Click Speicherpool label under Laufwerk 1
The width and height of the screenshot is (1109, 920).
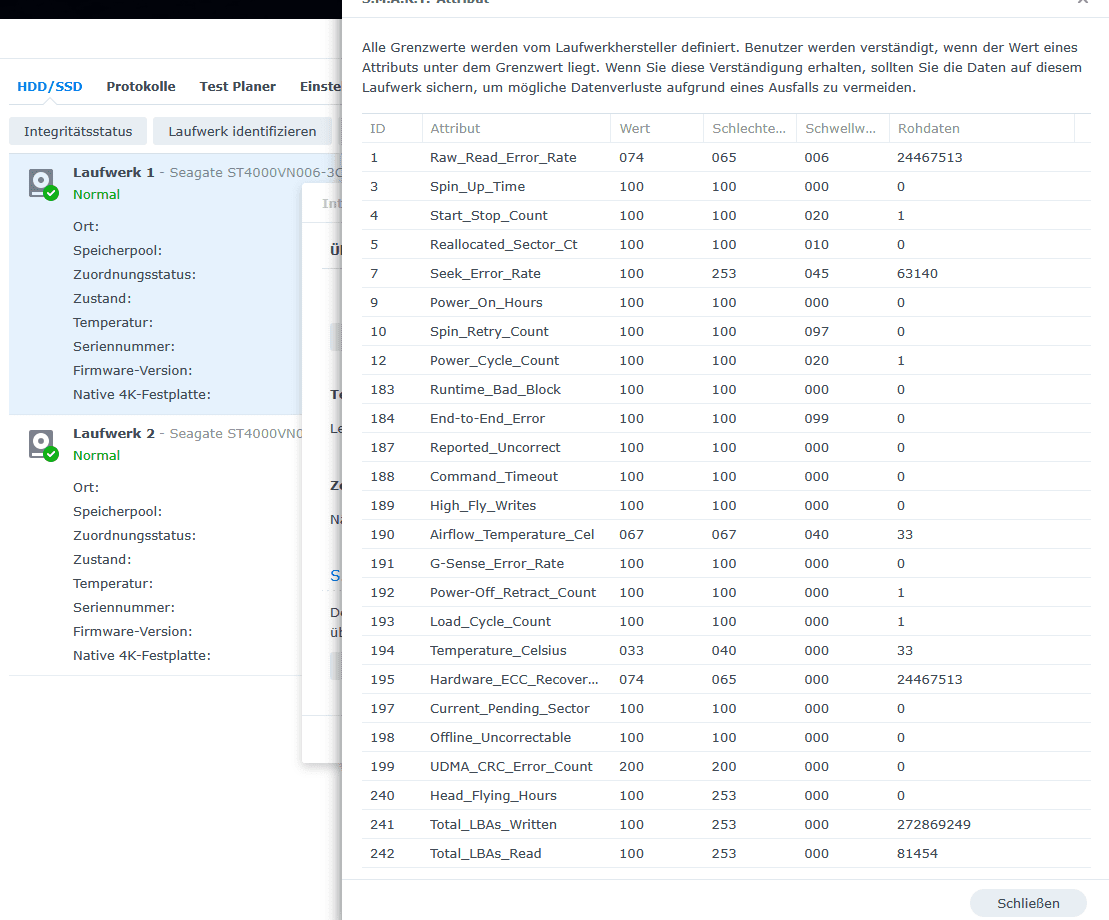tap(117, 250)
